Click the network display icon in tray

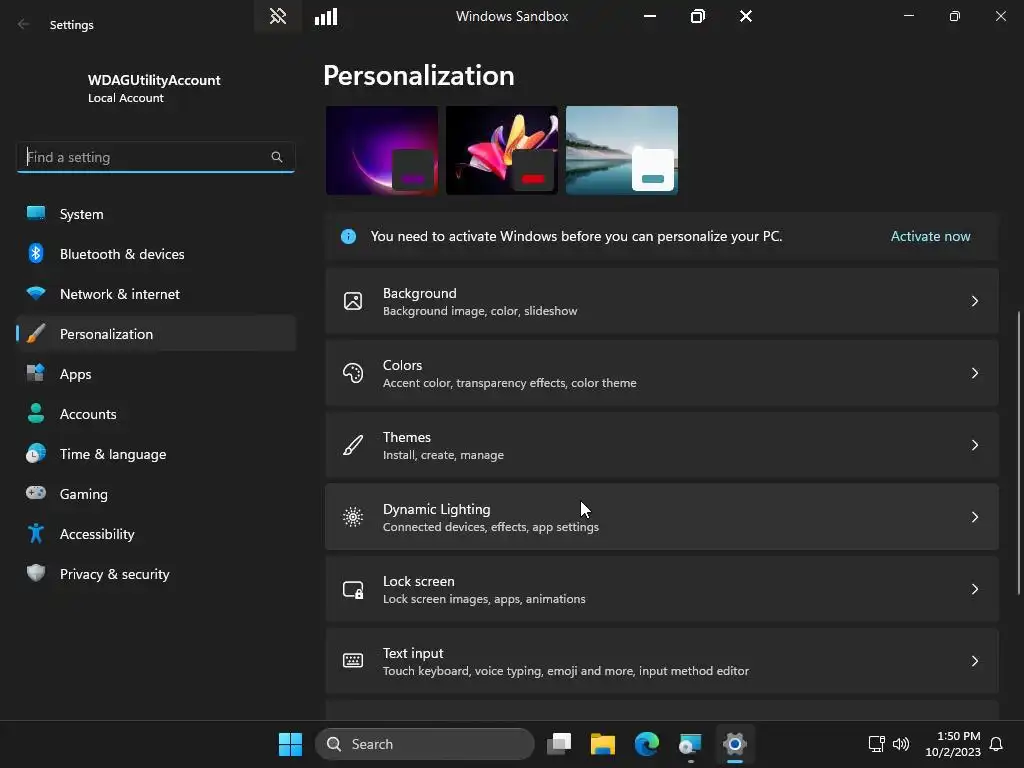coord(876,744)
